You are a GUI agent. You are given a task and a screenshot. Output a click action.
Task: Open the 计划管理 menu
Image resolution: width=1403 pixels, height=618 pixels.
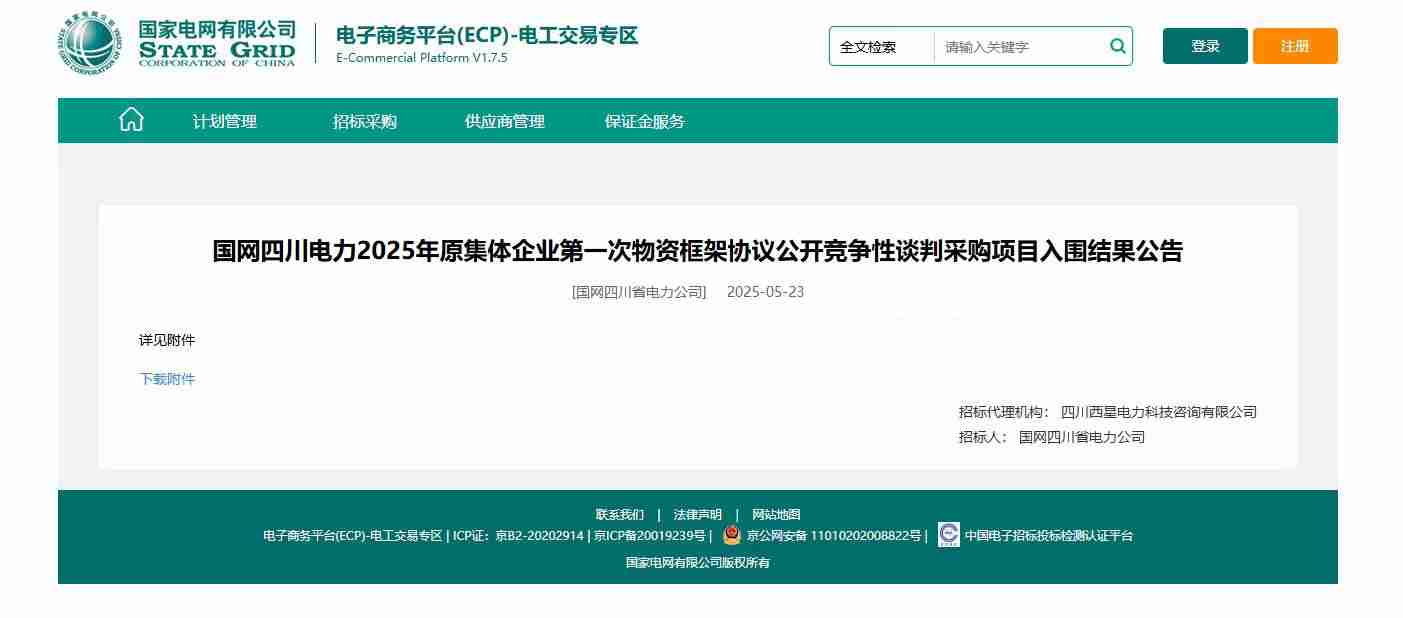225,121
